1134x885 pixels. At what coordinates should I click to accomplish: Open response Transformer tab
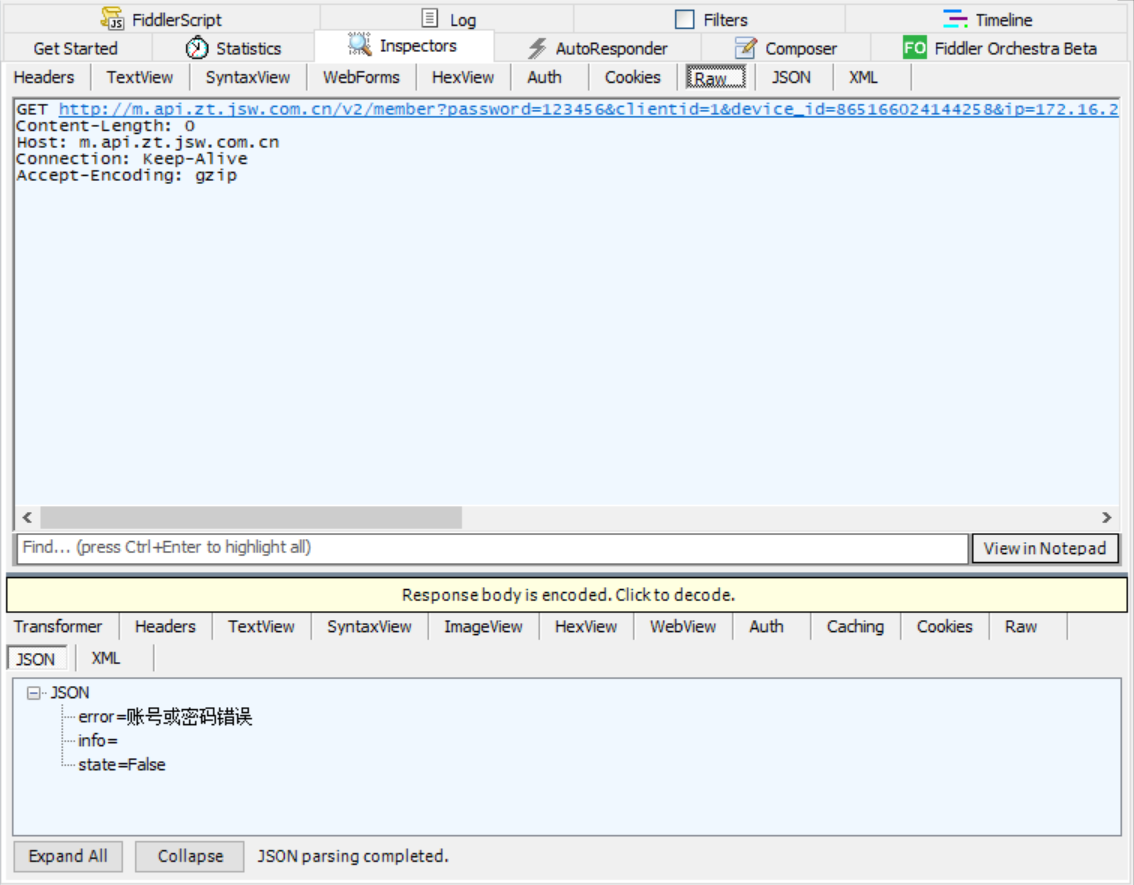click(58, 627)
